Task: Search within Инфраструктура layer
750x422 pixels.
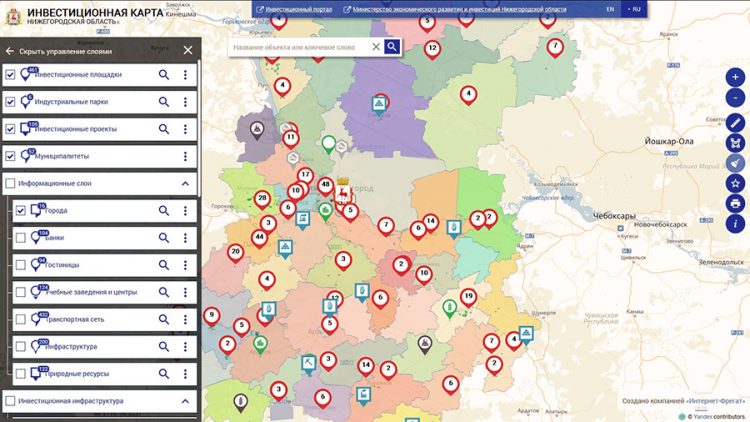Action: [x=164, y=346]
